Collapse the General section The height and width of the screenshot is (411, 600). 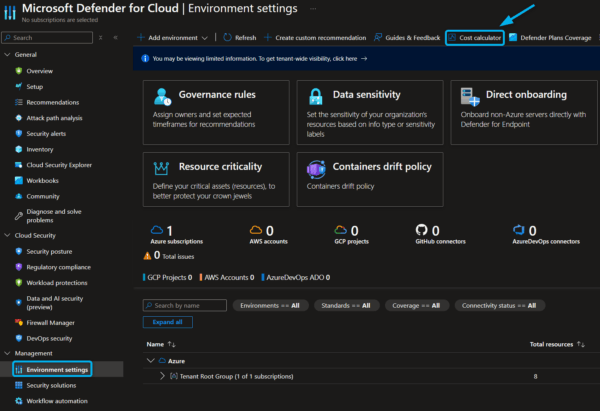coord(7,55)
